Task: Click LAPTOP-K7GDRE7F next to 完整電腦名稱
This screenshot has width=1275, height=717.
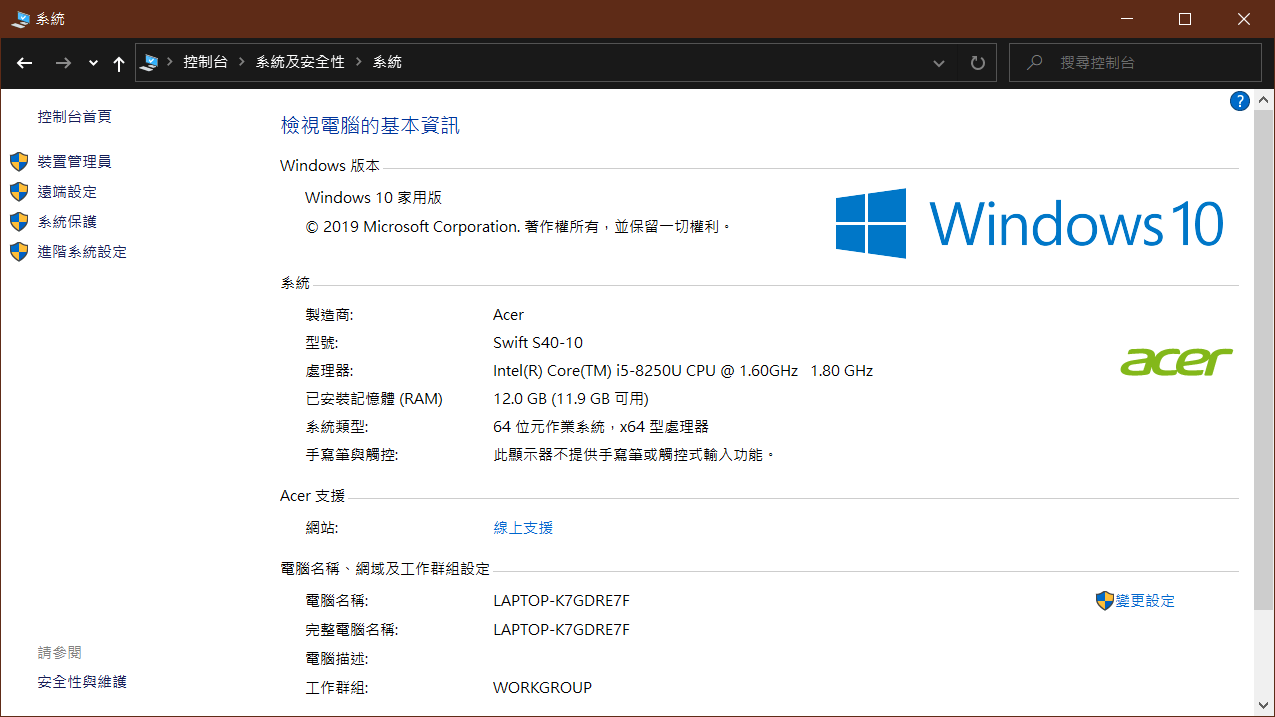Action: (561, 630)
